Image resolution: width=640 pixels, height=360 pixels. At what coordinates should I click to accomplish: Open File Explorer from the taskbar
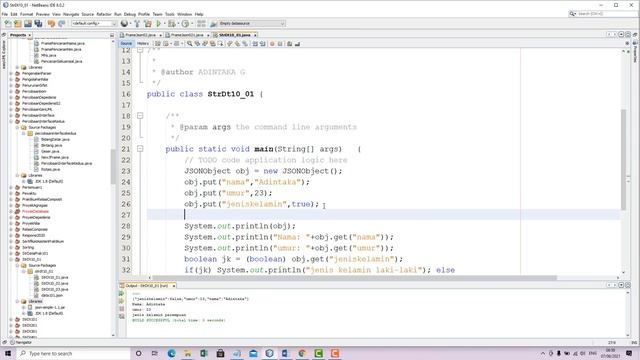pyautogui.click(x=188, y=353)
